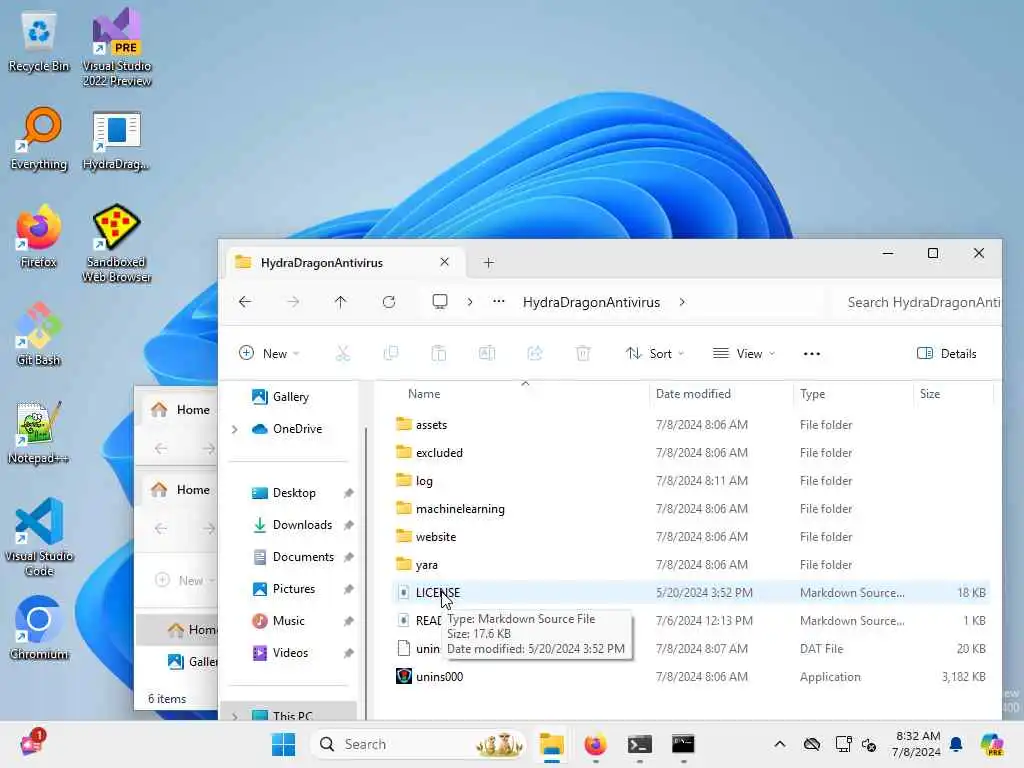
Task: Launch Visual Studio Code from desktop
Action: pos(39,537)
